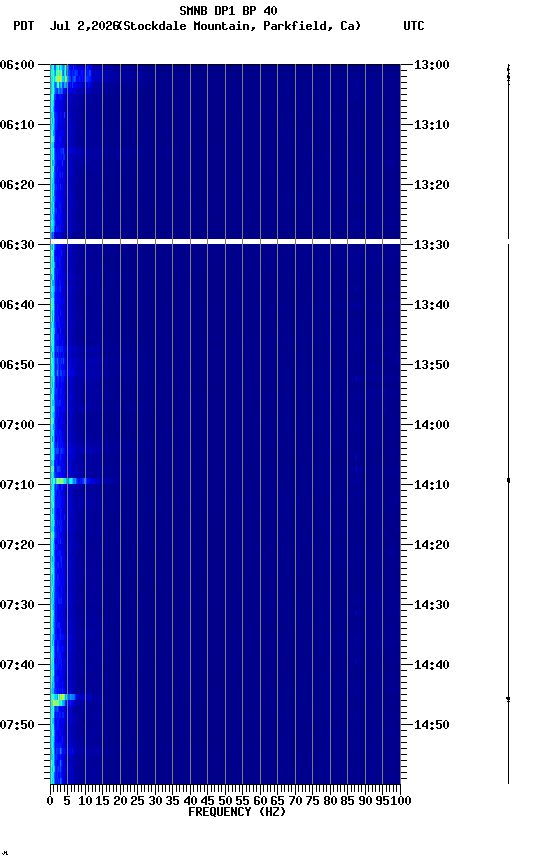Click the 06:40 PDT time label
552x864 pixels.
[17, 305]
